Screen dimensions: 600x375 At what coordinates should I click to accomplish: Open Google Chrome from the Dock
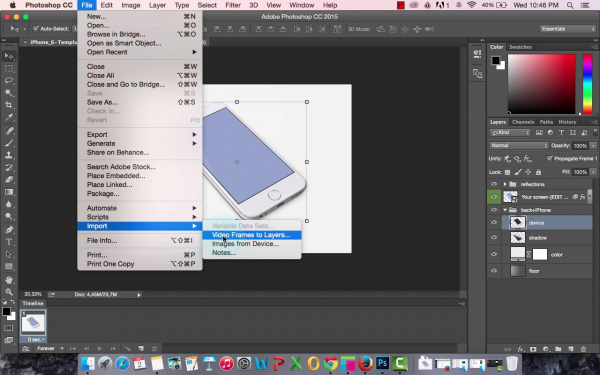pyautogui.click(x=331, y=363)
